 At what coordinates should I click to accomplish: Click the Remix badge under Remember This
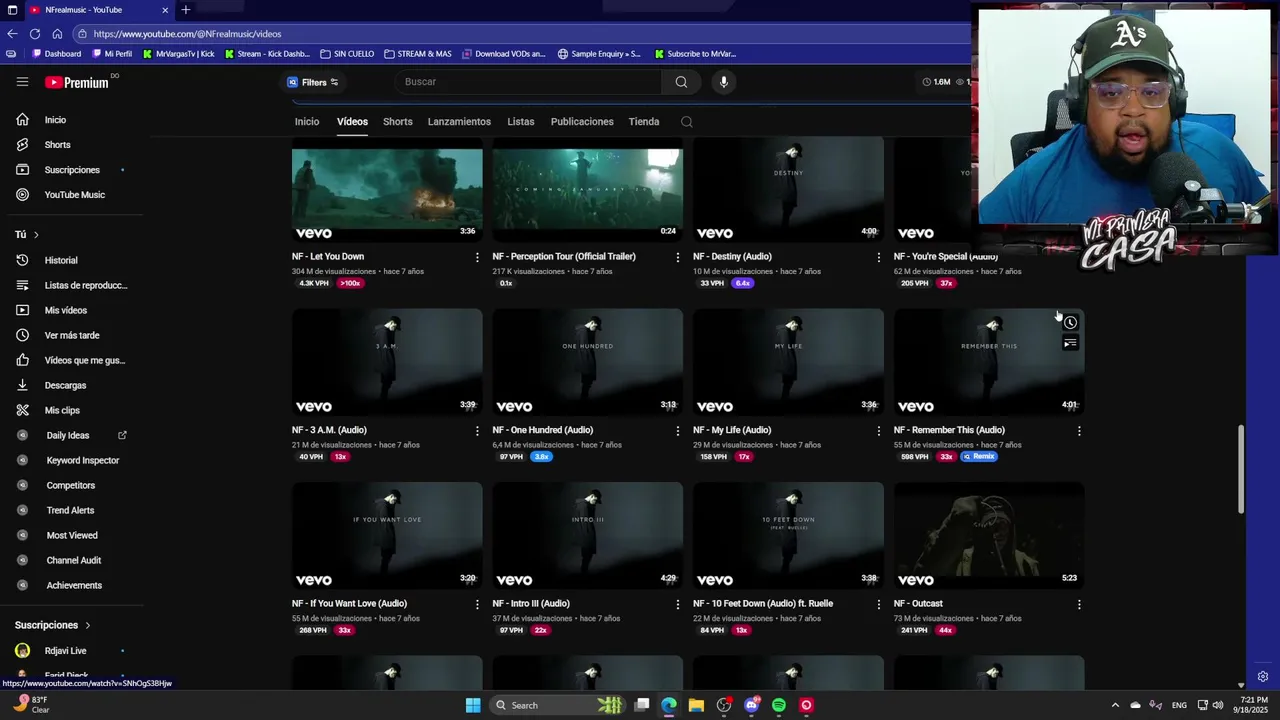point(979,456)
